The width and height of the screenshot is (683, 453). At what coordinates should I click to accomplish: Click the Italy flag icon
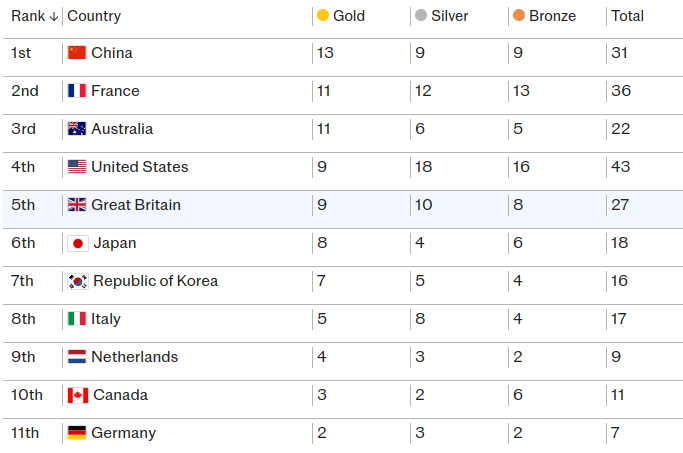pyautogui.click(x=77, y=319)
